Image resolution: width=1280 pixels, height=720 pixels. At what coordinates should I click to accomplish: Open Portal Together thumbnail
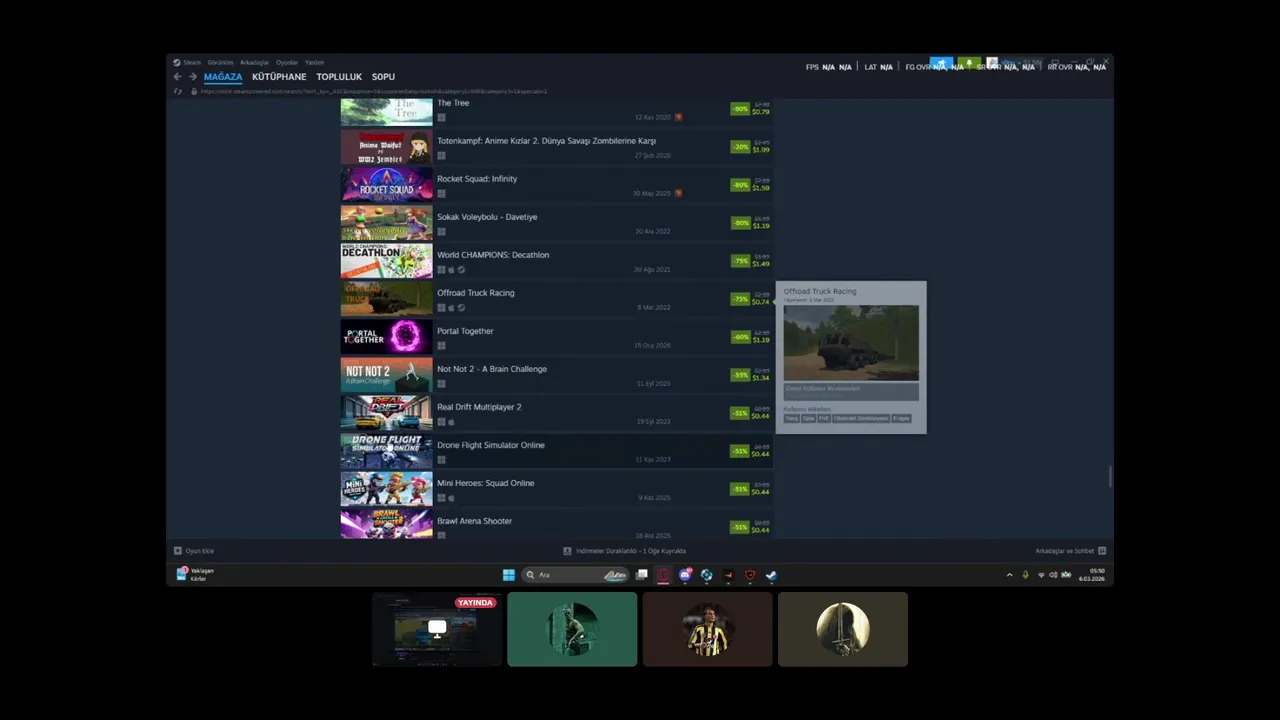point(386,337)
